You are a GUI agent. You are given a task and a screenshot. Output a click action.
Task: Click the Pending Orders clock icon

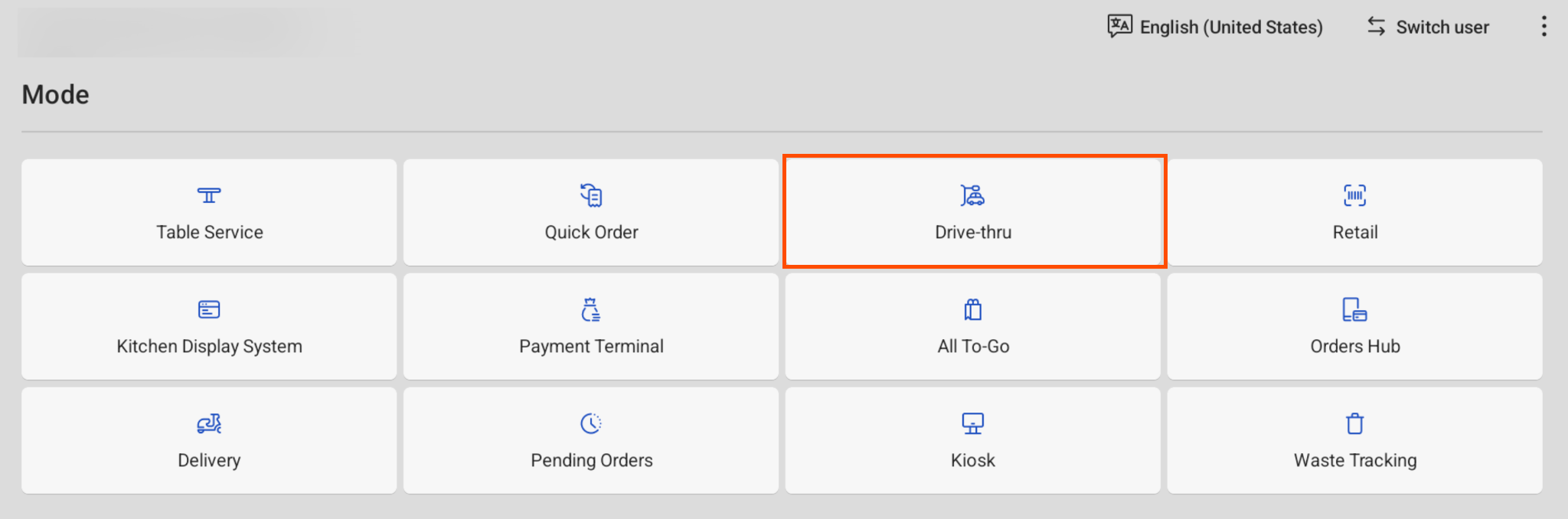pyautogui.click(x=591, y=423)
